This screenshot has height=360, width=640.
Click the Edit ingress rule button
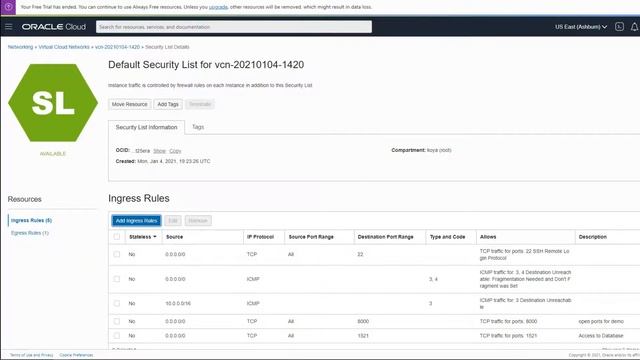(x=173, y=221)
